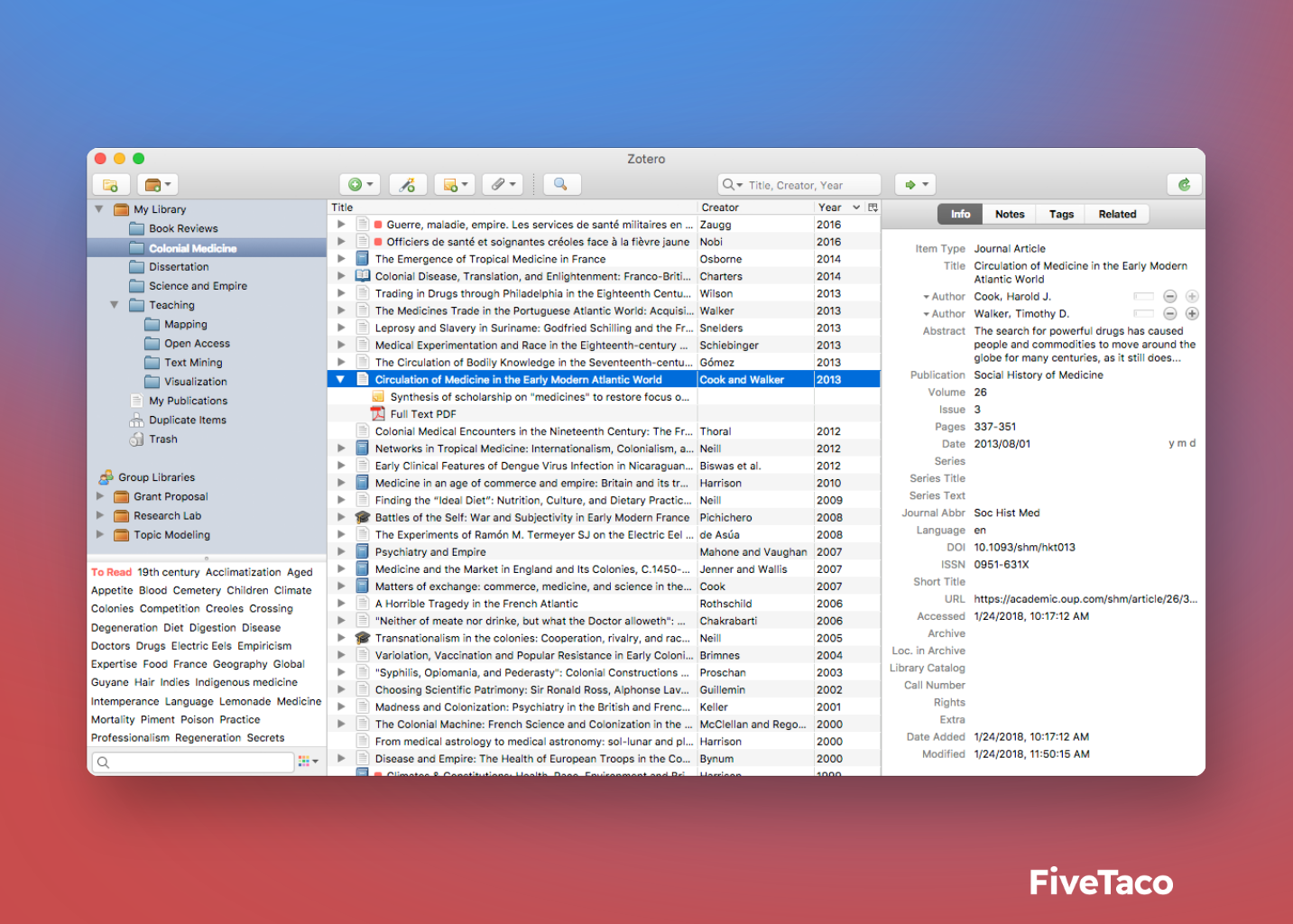1293x924 pixels.
Task: Click the search mode magnifier dropdown
Action: pos(732,185)
